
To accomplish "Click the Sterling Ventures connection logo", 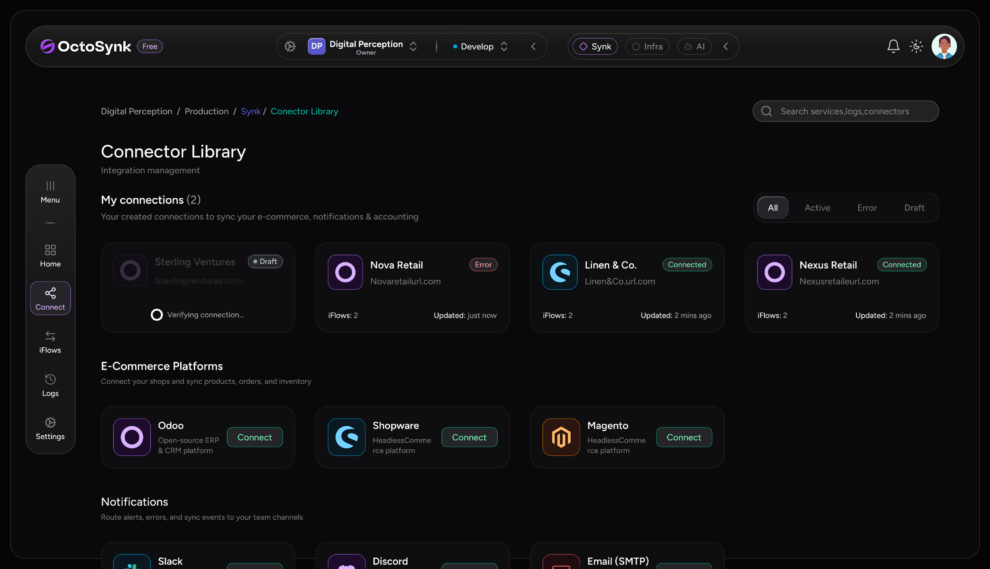I will pyautogui.click(x=131, y=270).
